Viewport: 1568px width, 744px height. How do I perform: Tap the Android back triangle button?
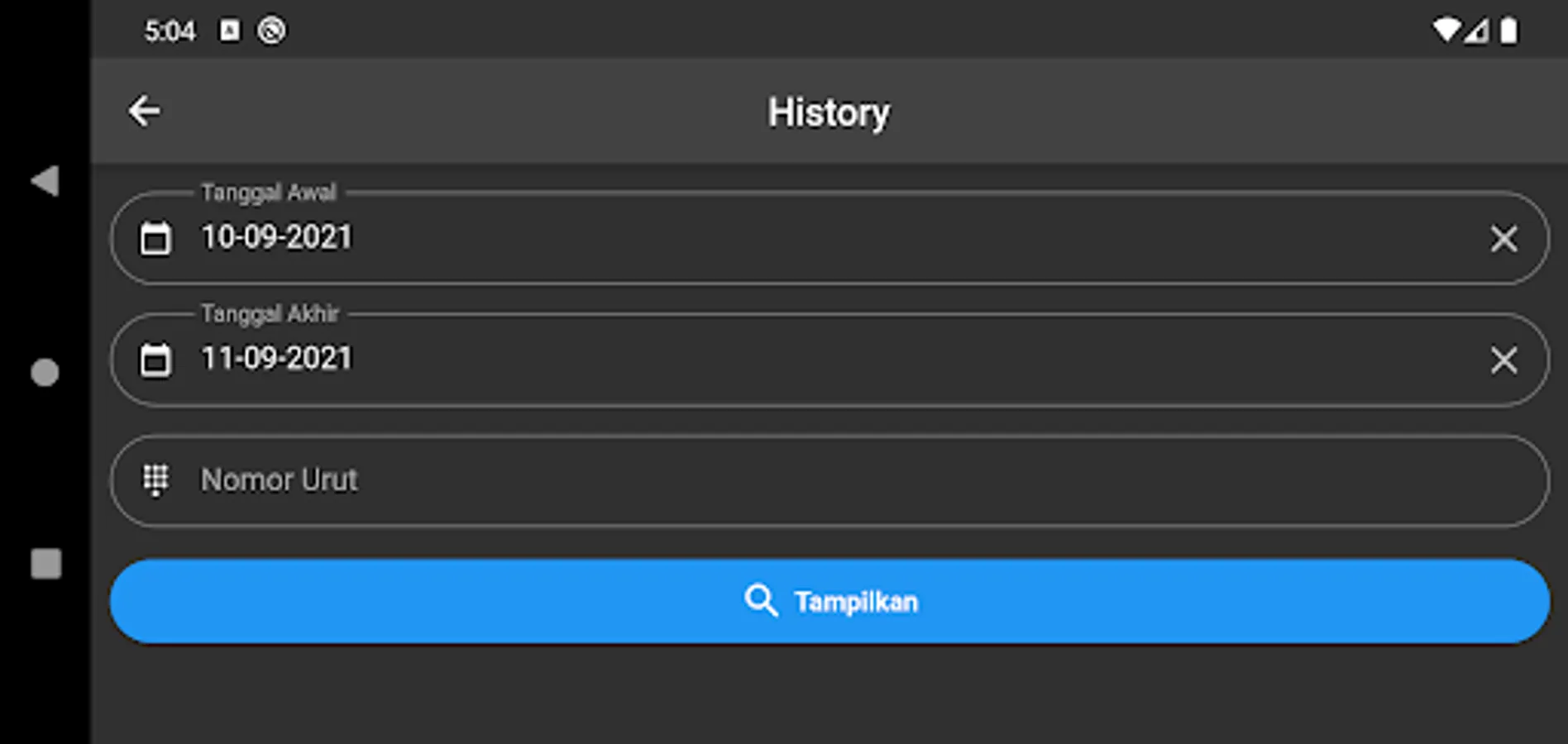point(45,181)
